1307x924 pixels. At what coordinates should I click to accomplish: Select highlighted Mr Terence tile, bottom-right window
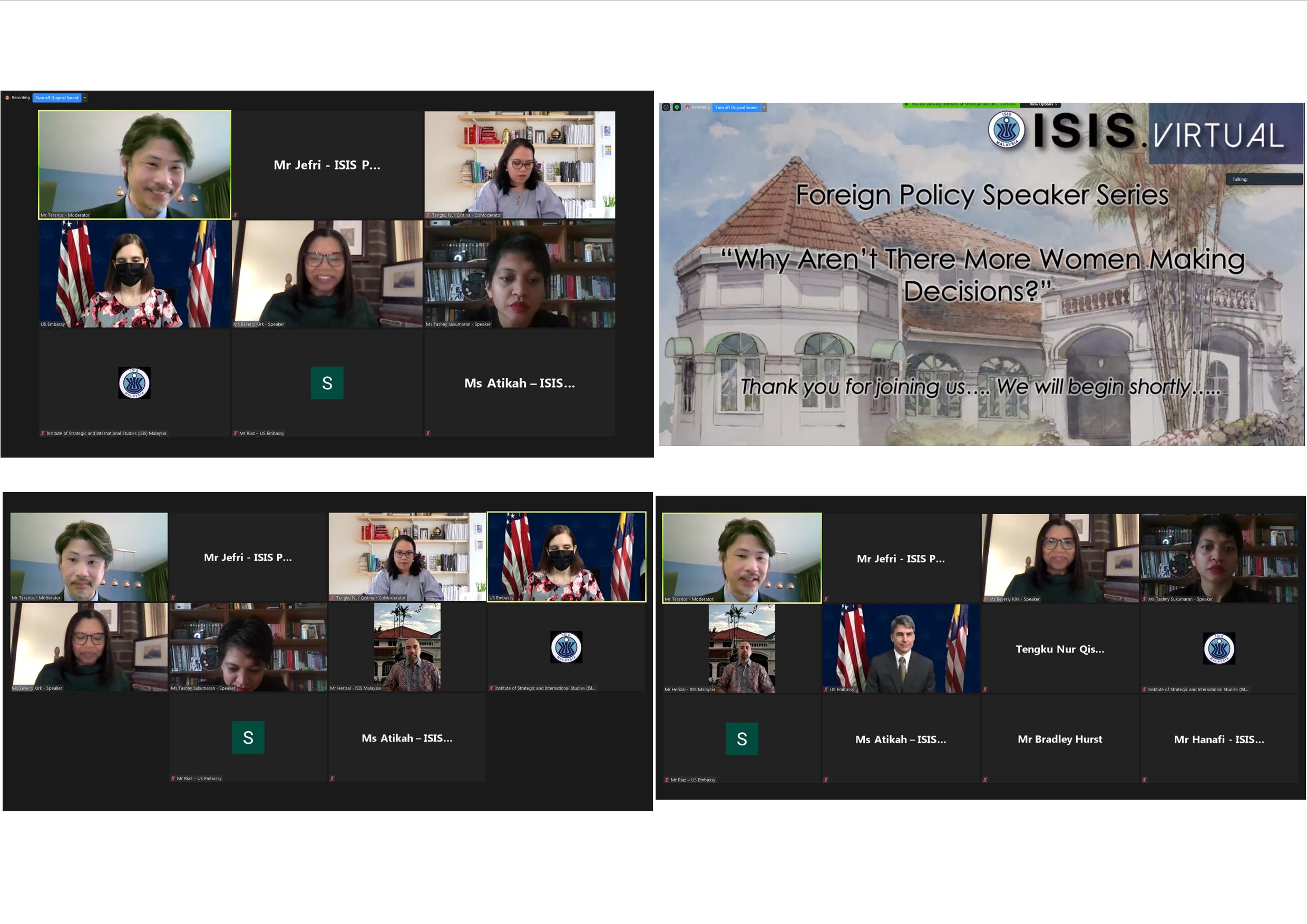pos(742,558)
